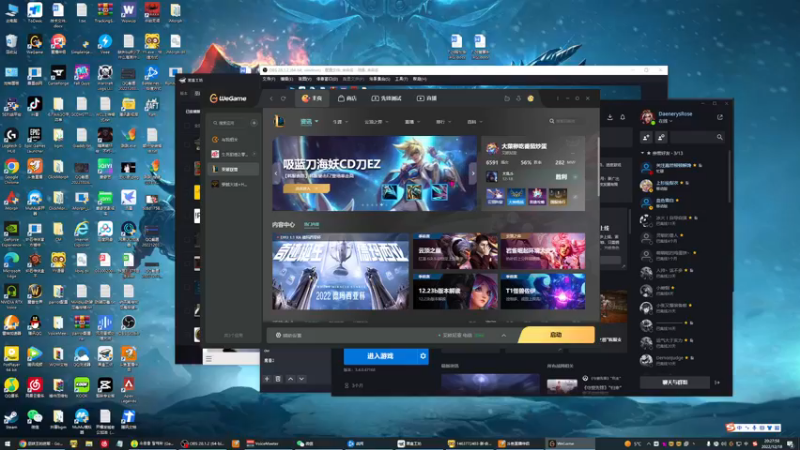The height and width of the screenshot is (450, 800).
Task: Show the next banner slide
Action: coord(473,173)
